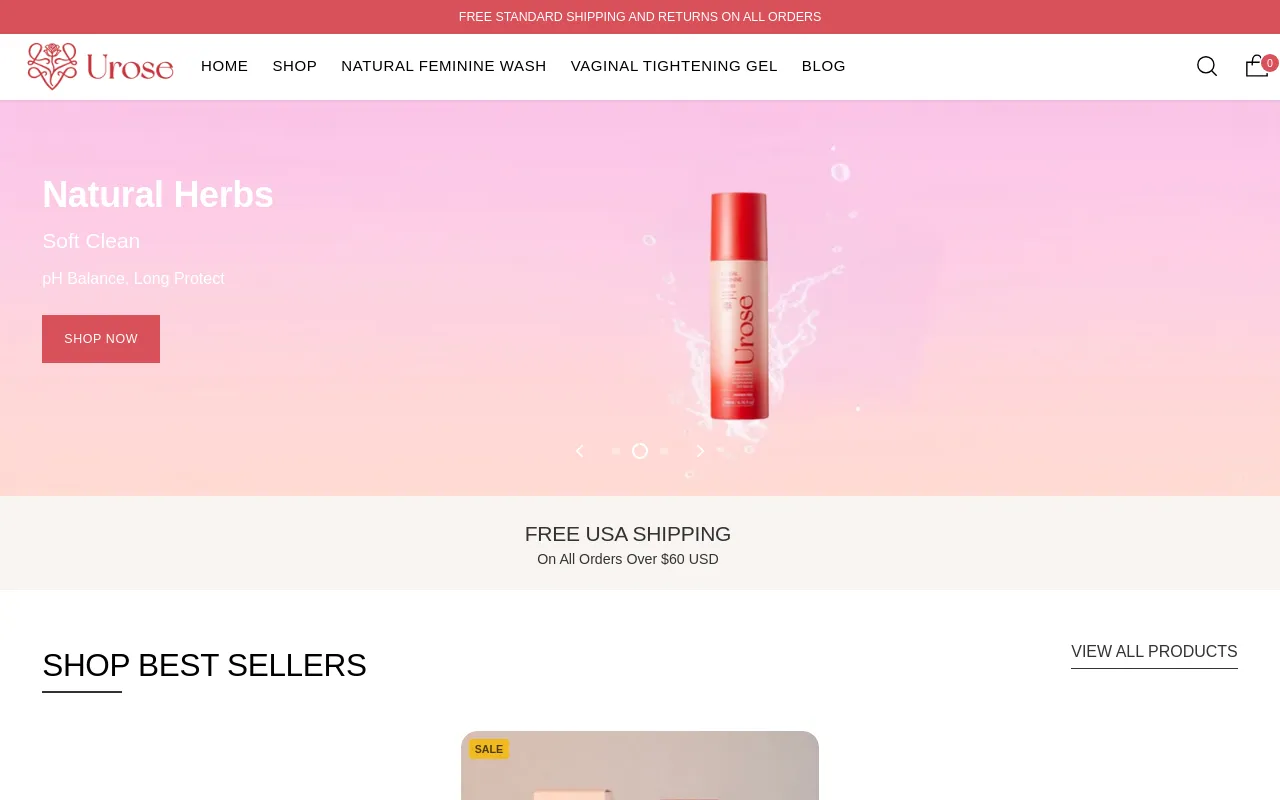Open the BLOG menu item

(824, 66)
